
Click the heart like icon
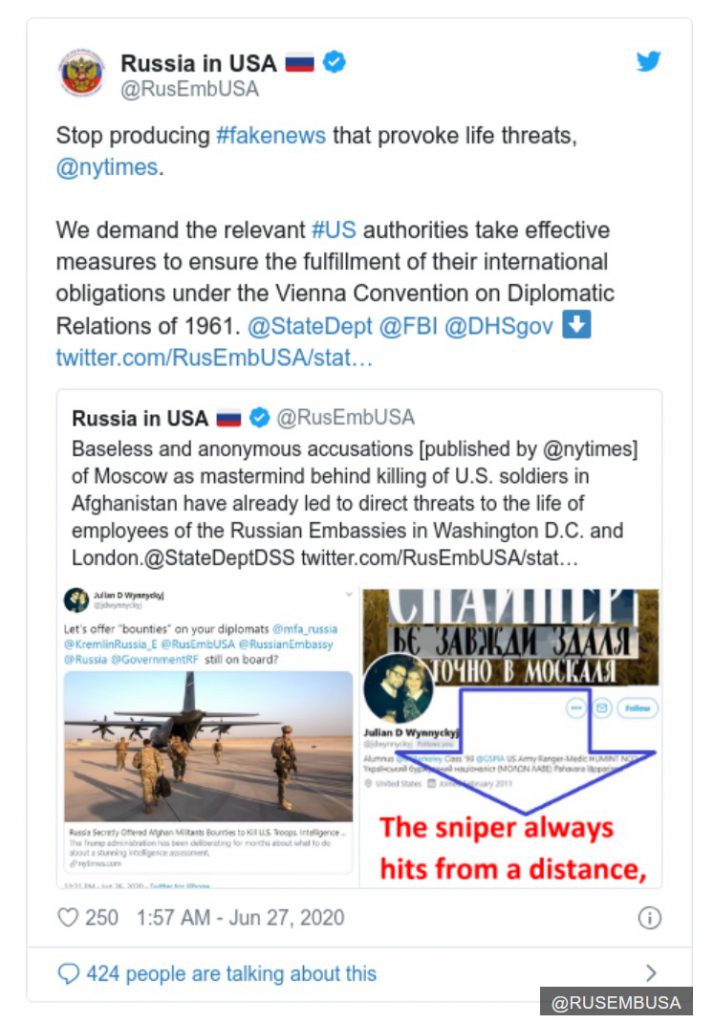click(x=68, y=917)
